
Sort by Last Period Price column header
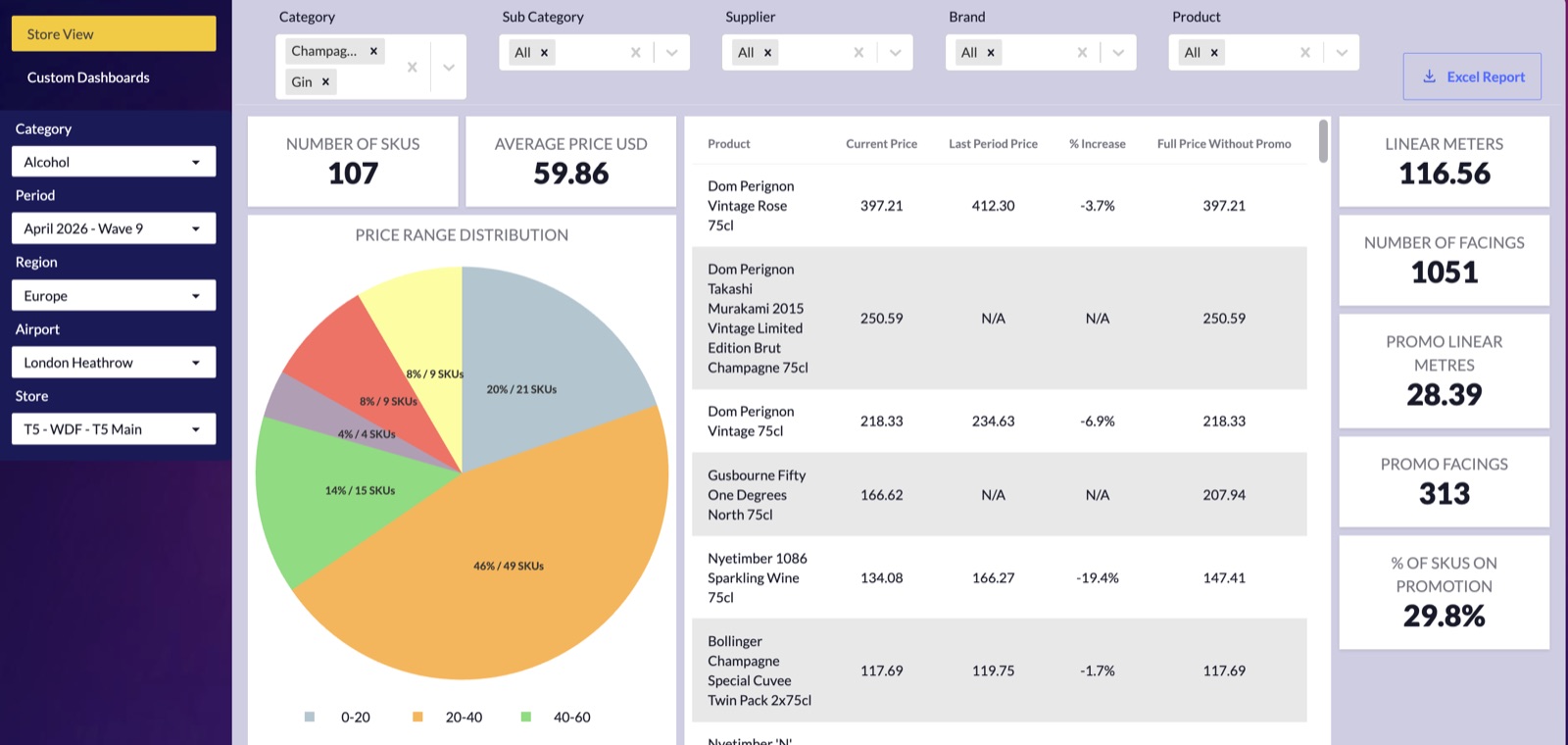(x=993, y=144)
